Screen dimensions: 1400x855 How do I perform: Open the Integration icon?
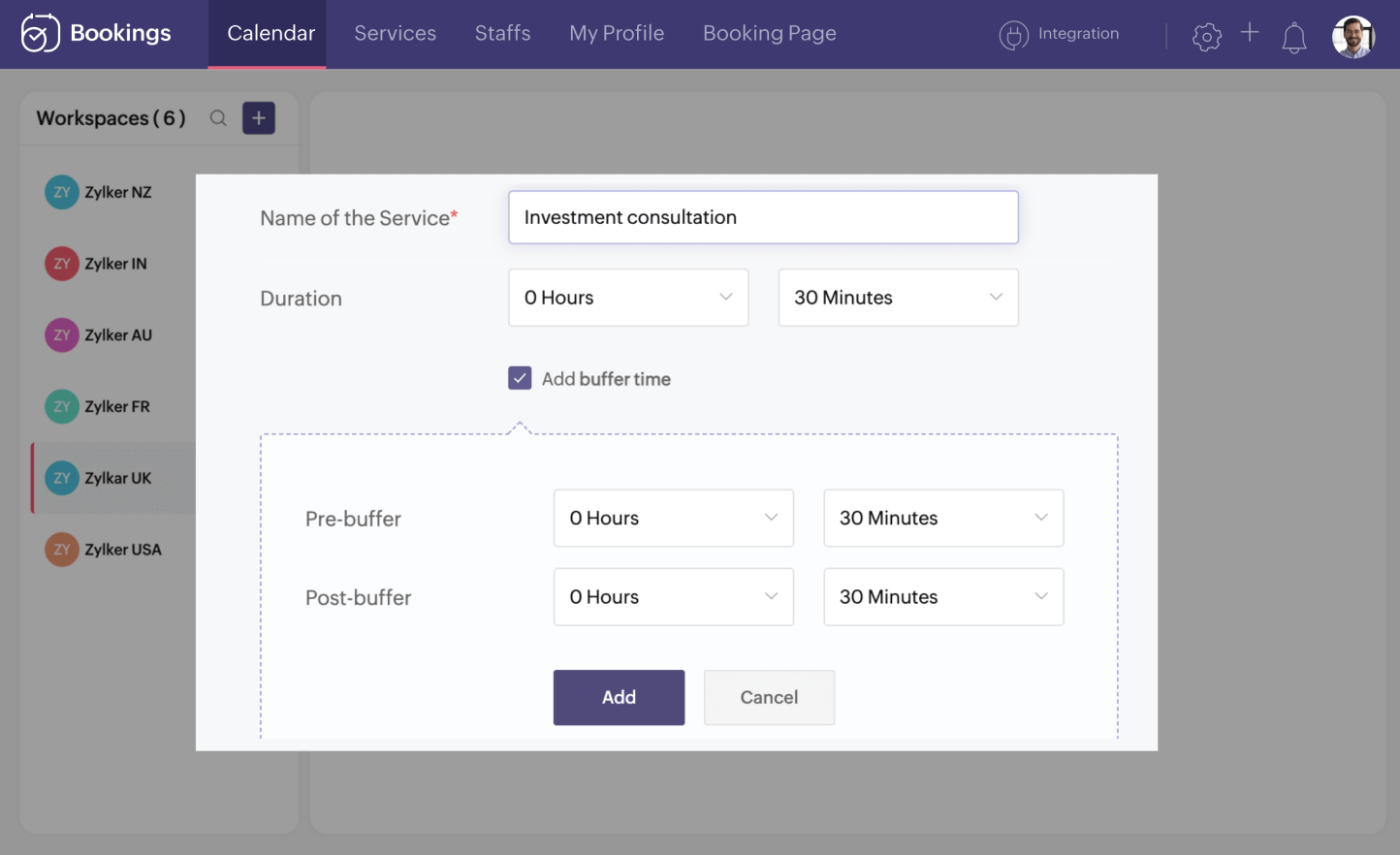pyautogui.click(x=1013, y=34)
